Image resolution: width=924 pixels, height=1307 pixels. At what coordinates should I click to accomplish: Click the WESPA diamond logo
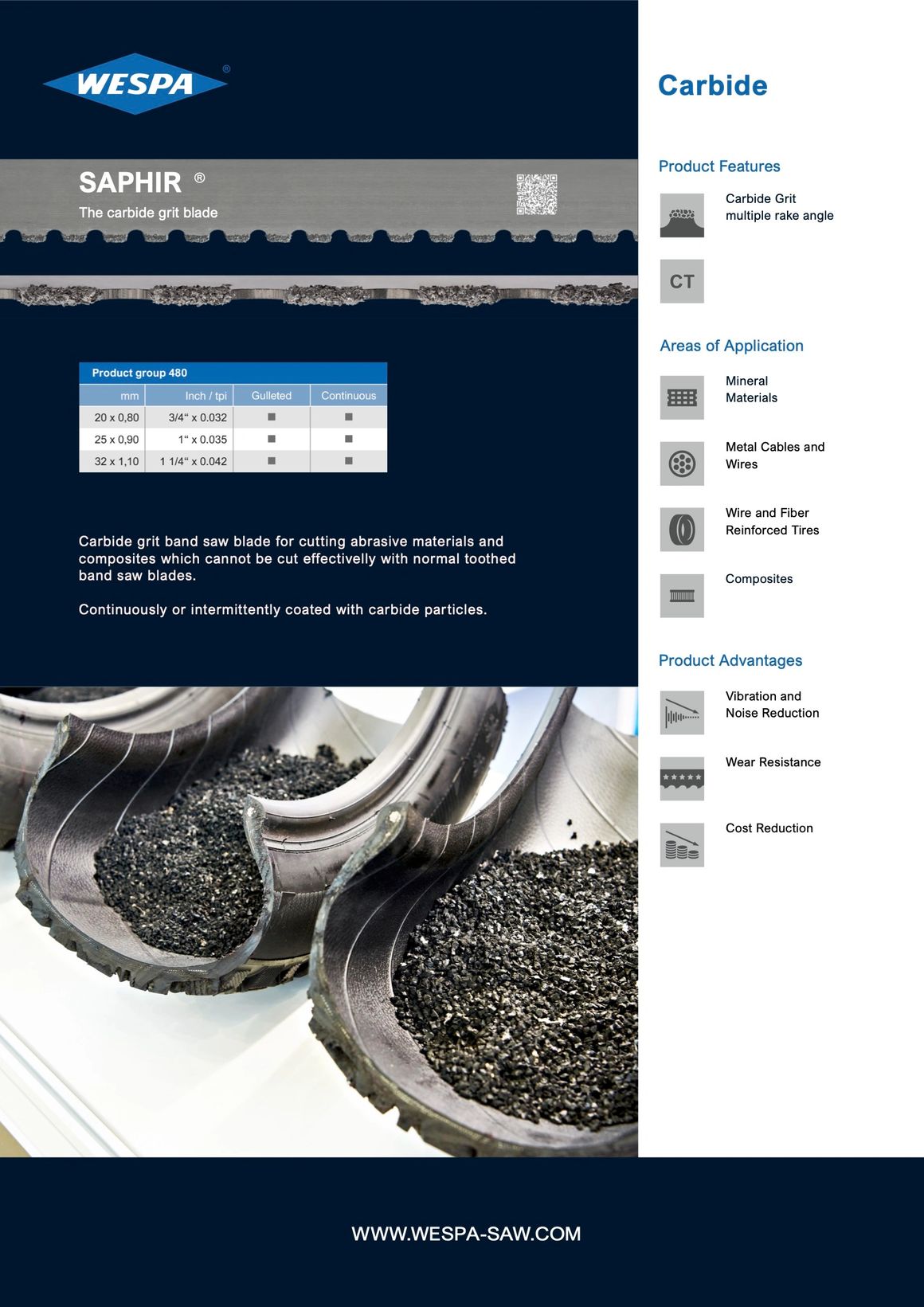tap(135, 84)
